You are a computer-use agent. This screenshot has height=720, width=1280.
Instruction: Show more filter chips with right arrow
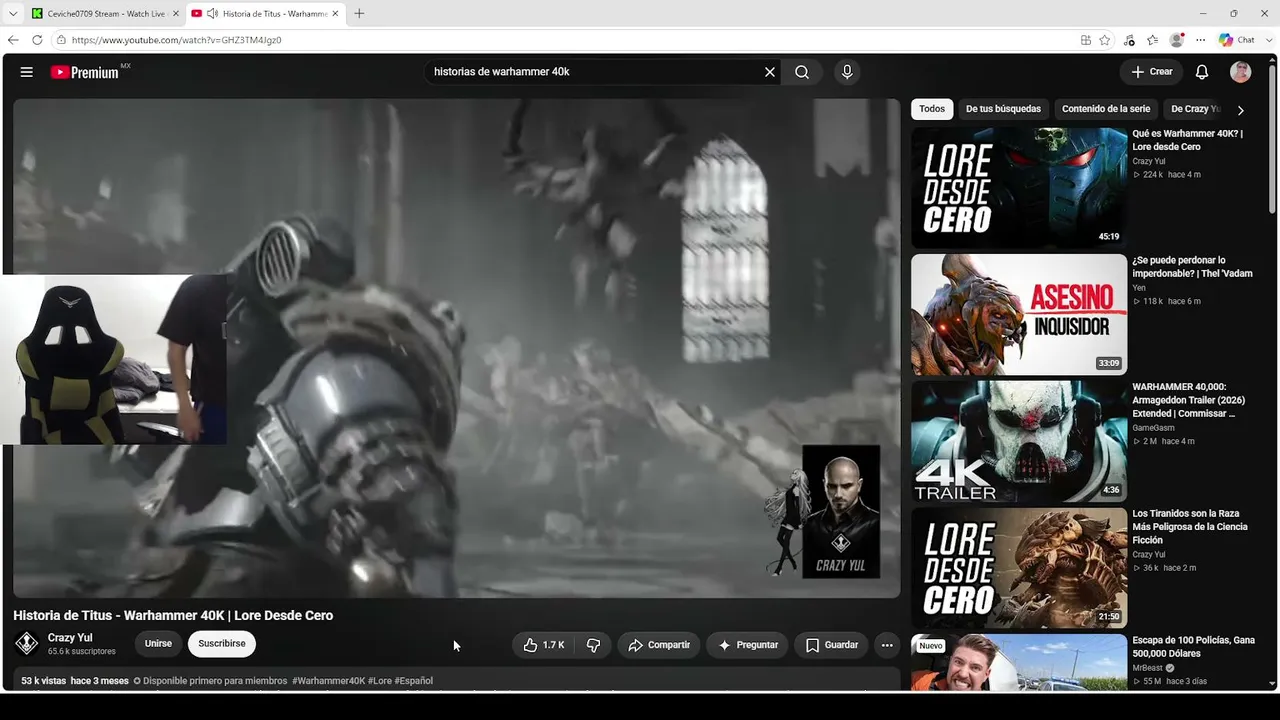pyautogui.click(x=1241, y=110)
